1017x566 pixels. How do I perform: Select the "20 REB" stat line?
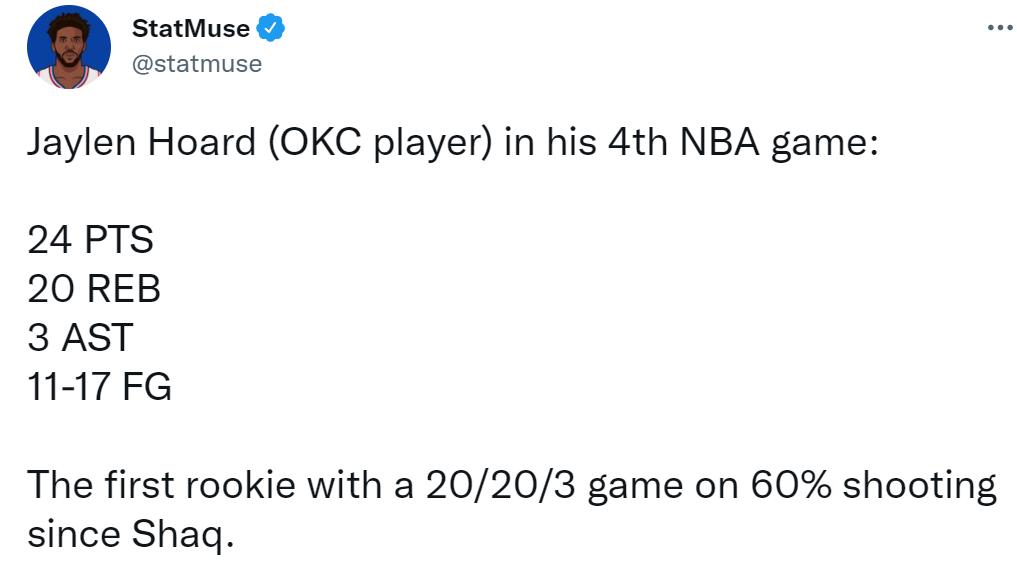point(93,289)
